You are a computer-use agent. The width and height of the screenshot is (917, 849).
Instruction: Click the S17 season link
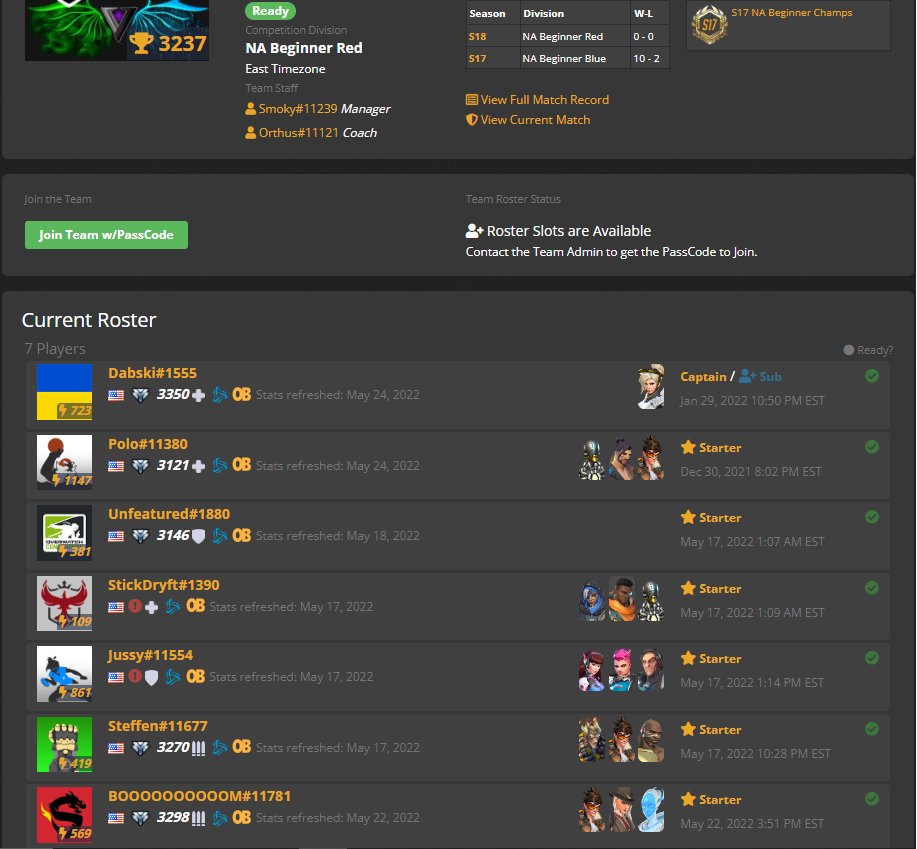(477, 58)
